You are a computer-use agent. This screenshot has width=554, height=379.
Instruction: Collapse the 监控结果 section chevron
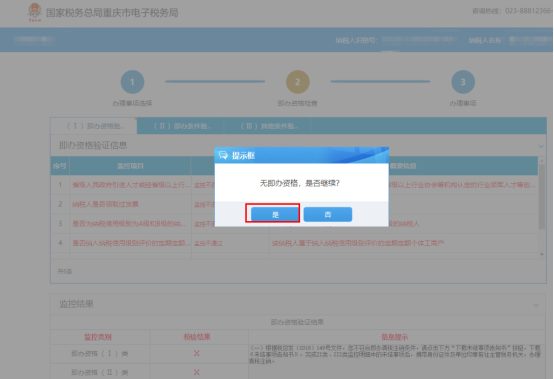536,305
